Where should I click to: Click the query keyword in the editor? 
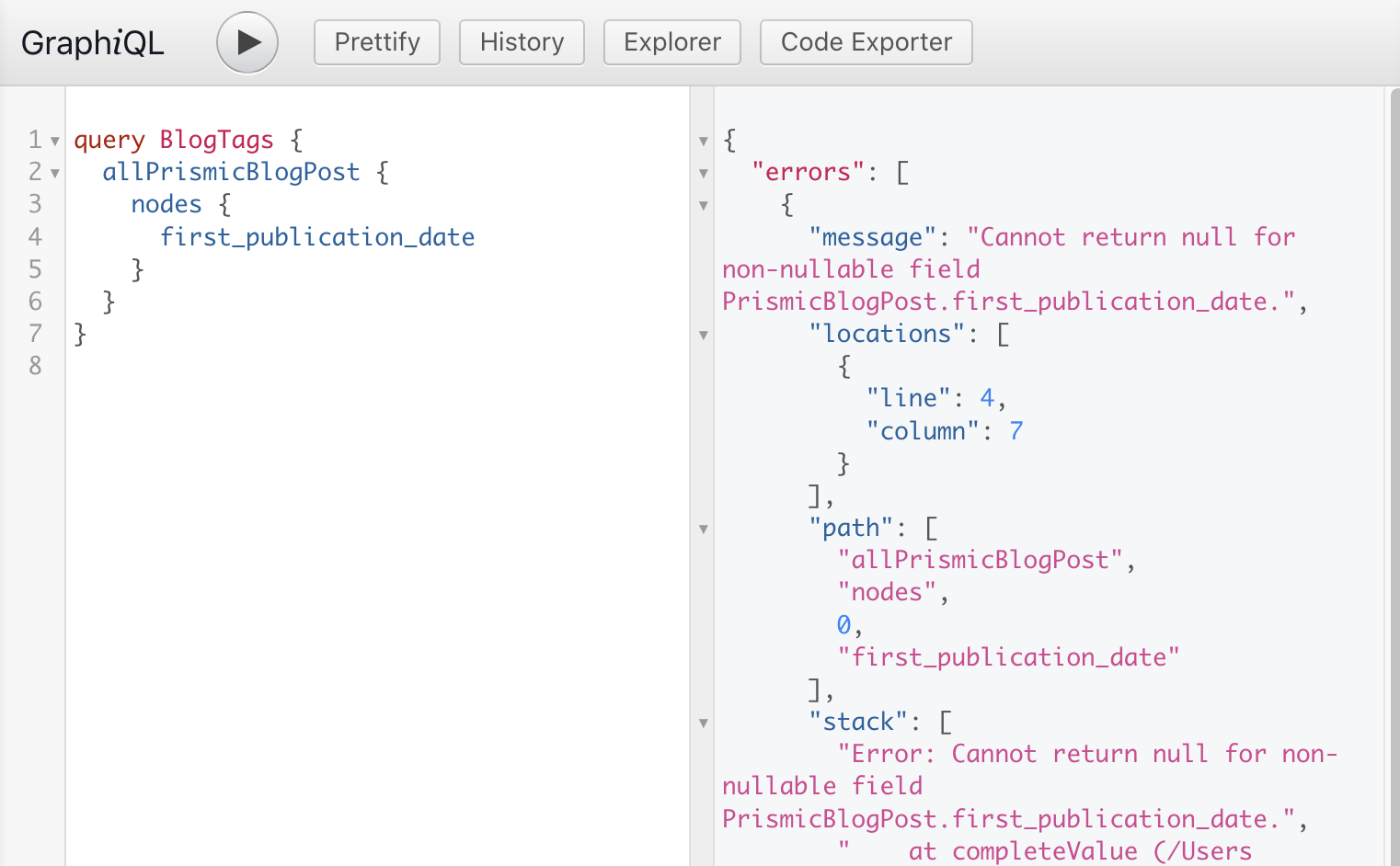[109, 140]
